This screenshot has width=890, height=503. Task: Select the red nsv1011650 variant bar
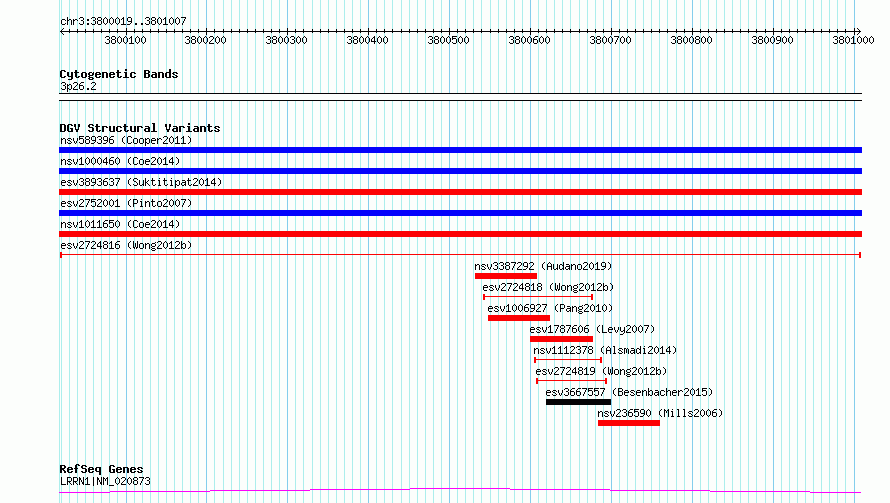(x=460, y=234)
